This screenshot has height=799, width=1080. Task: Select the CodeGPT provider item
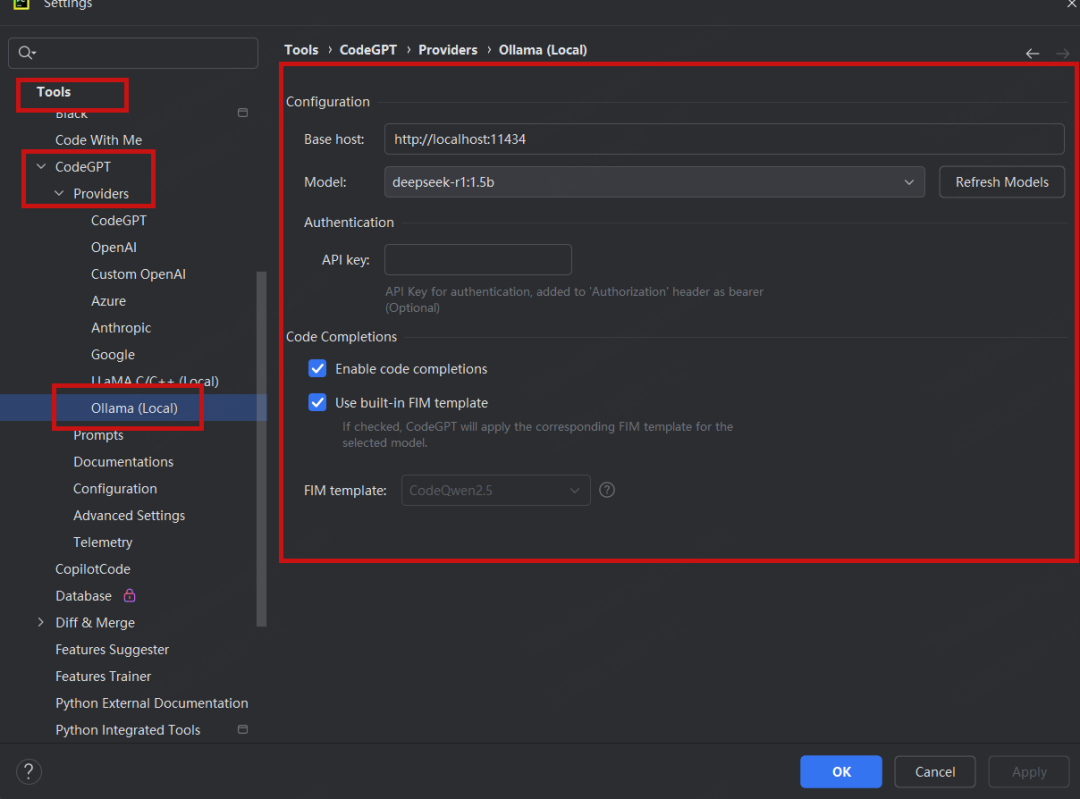[118, 220]
